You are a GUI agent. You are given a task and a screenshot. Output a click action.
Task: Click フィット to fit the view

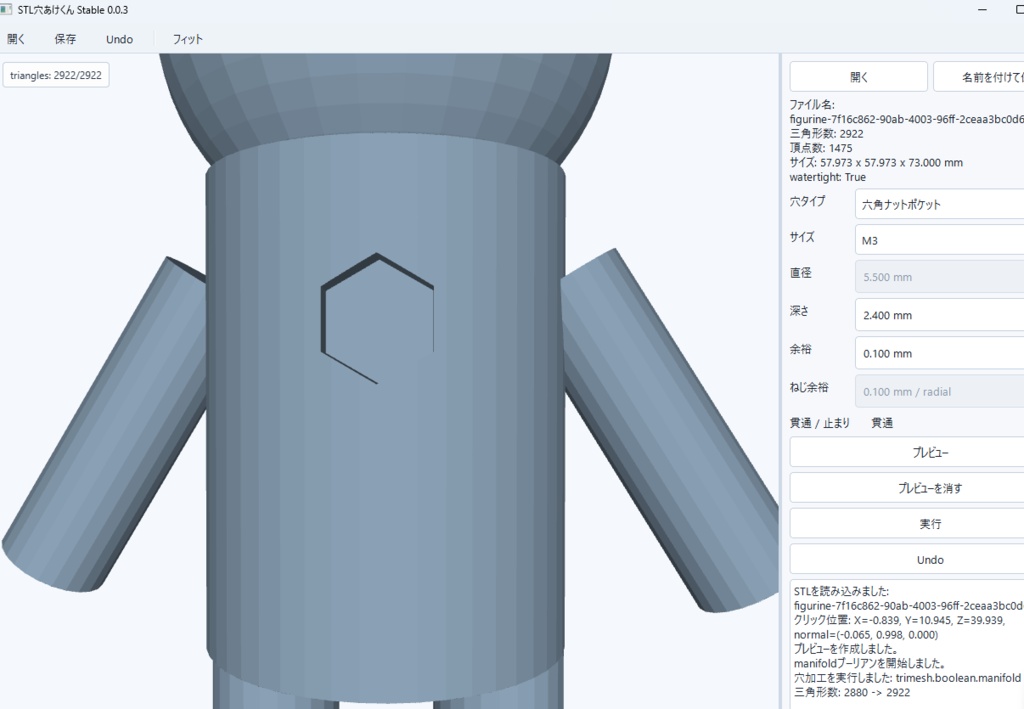[x=187, y=39]
